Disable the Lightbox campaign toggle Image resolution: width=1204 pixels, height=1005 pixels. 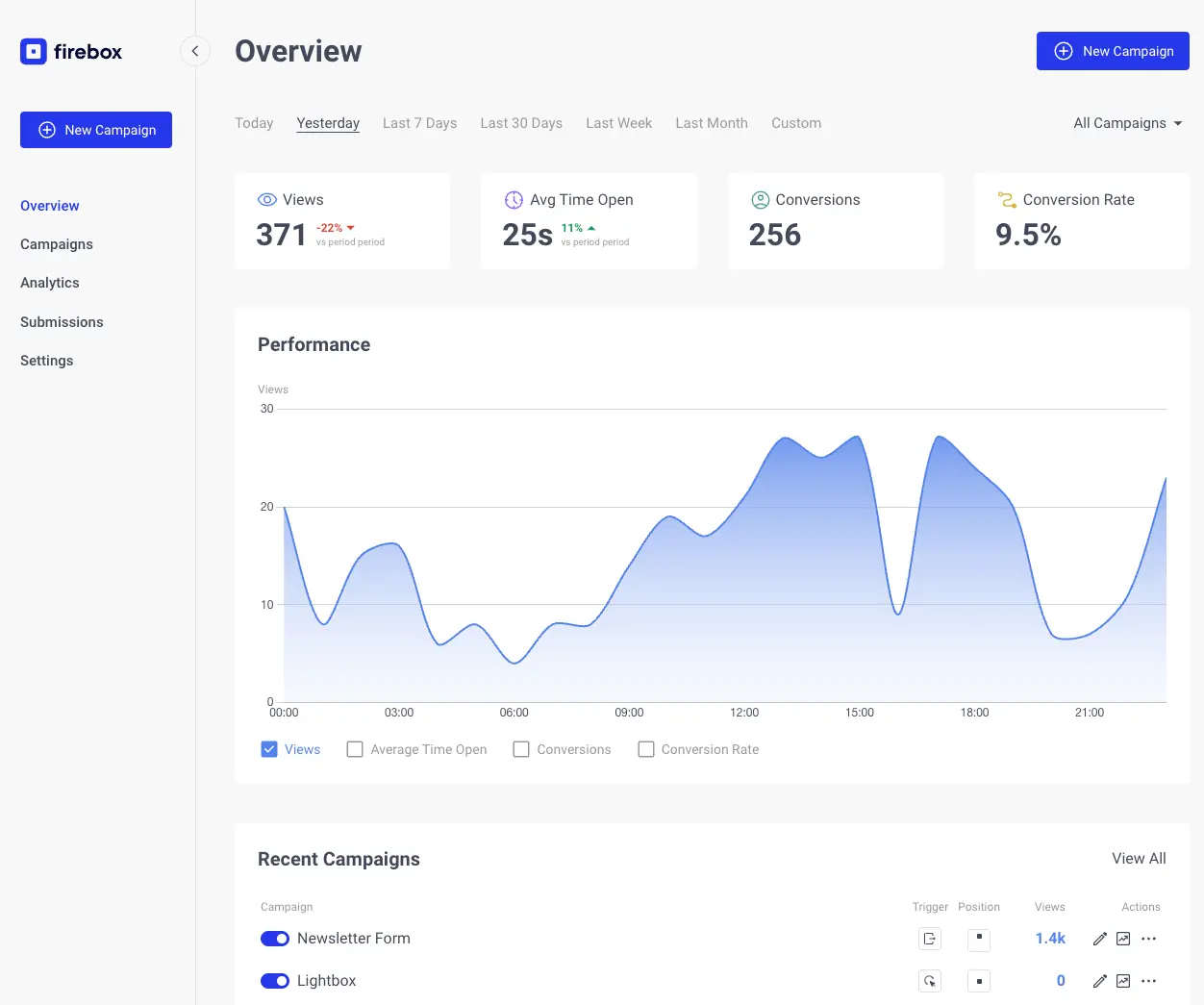coord(275,981)
